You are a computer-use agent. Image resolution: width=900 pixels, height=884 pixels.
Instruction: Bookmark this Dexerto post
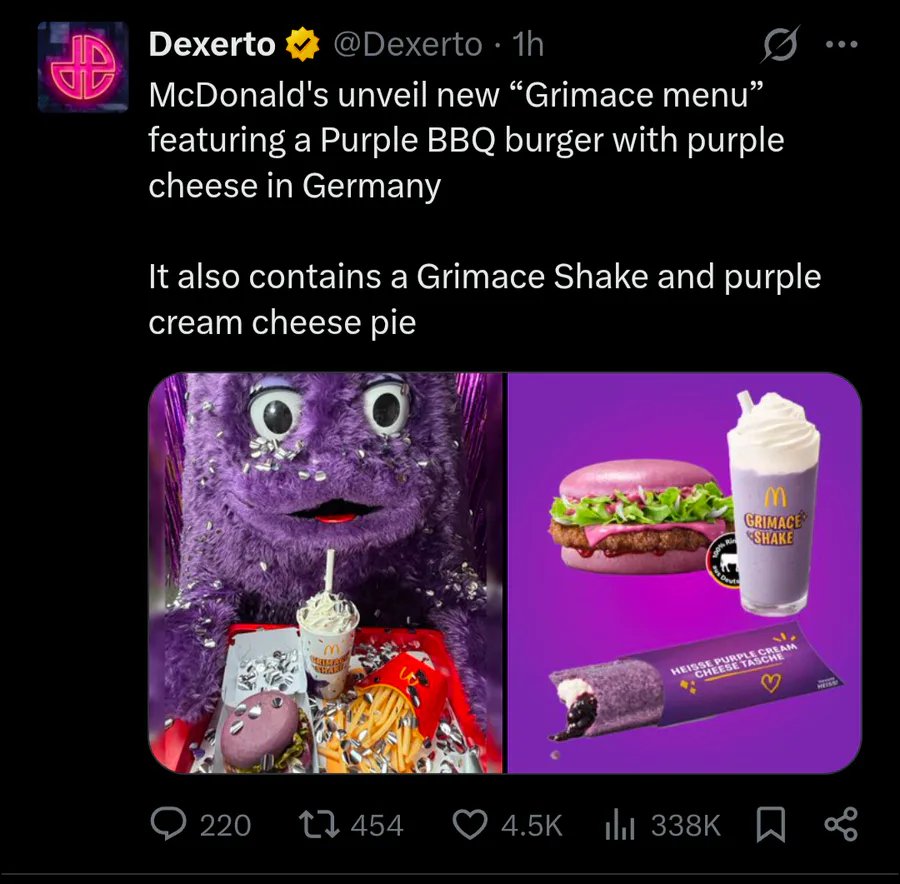click(770, 824)
